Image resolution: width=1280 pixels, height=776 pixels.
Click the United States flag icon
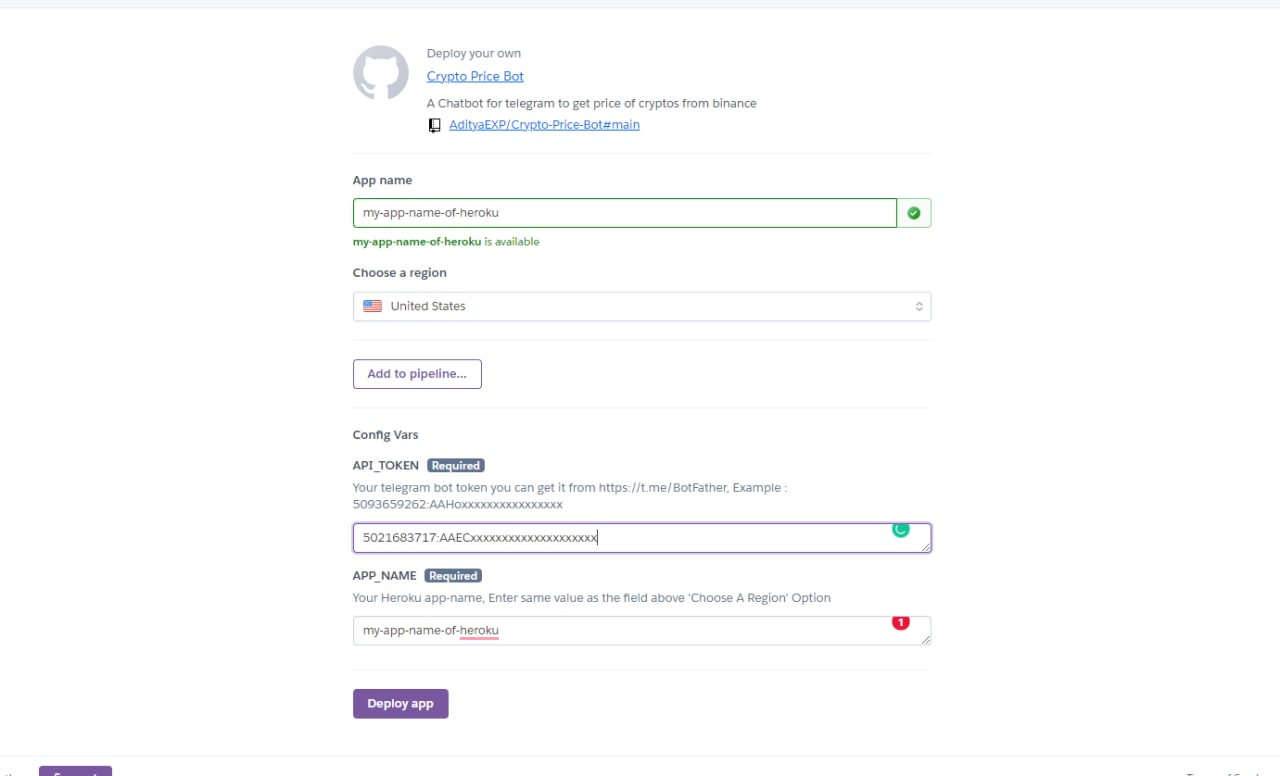pos(371,305)
